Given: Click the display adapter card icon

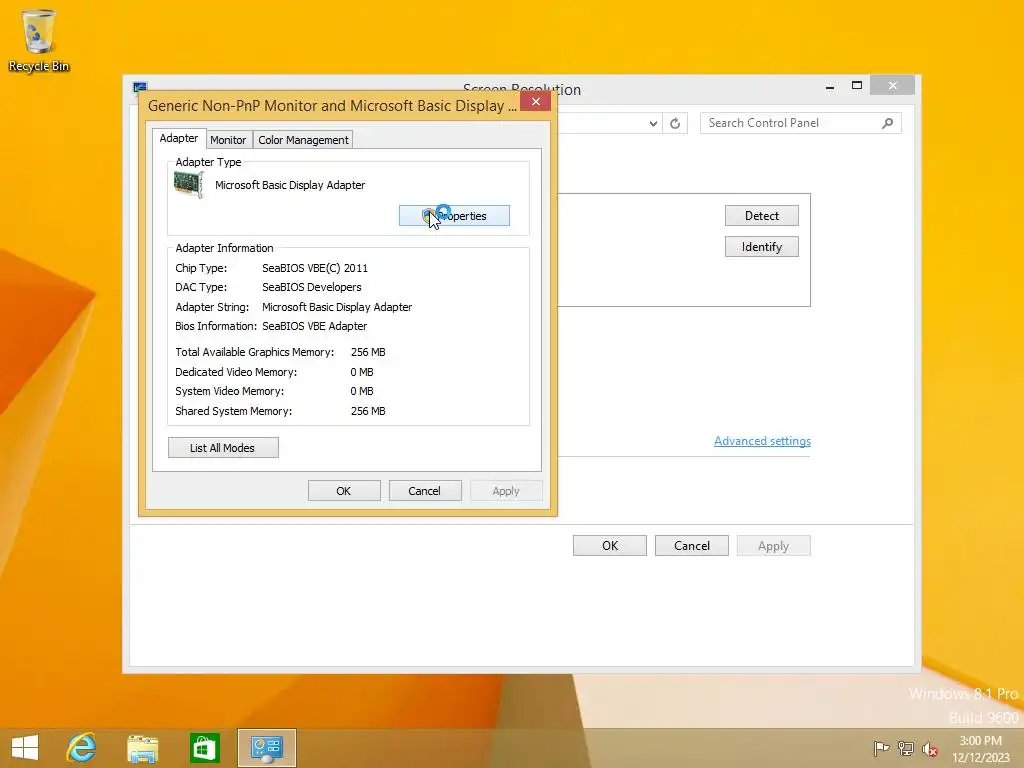Looking at the screenshot, I should click(189, 184).
